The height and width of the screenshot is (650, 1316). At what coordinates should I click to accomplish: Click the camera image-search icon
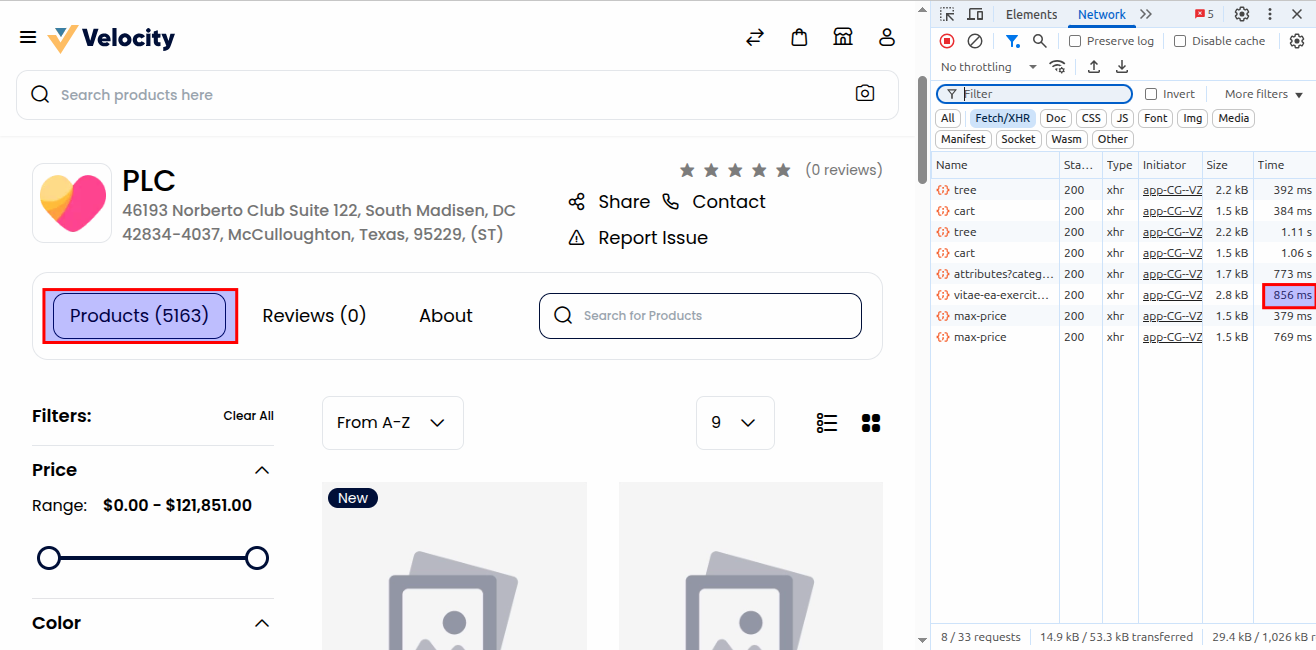(865, 94)
